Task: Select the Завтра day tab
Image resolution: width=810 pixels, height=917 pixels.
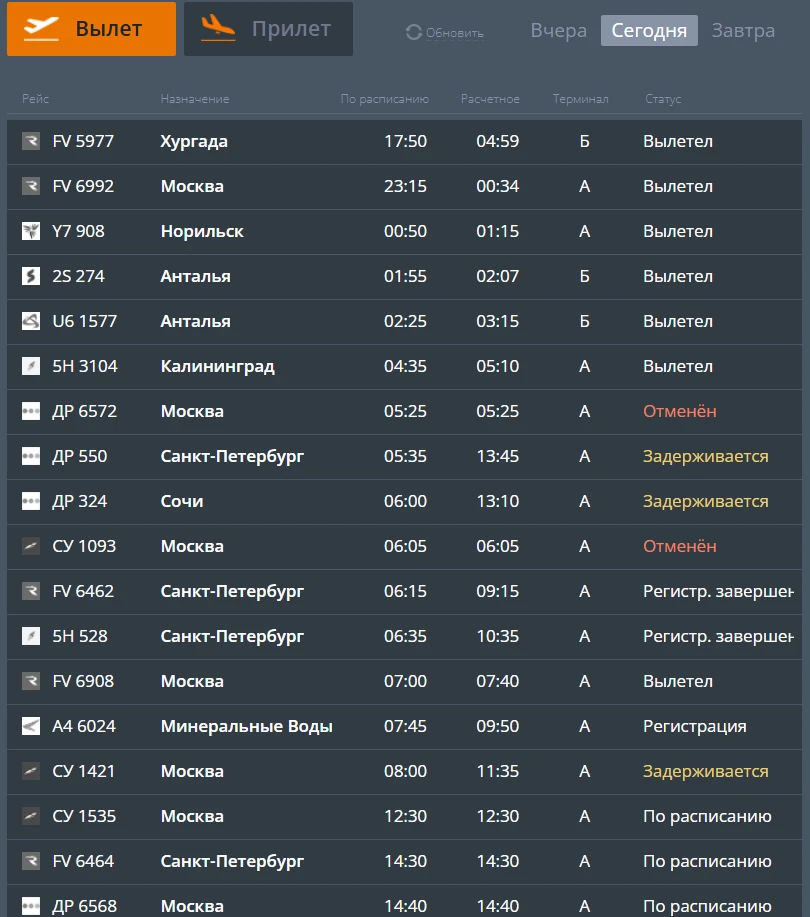Action: [743, 30]
